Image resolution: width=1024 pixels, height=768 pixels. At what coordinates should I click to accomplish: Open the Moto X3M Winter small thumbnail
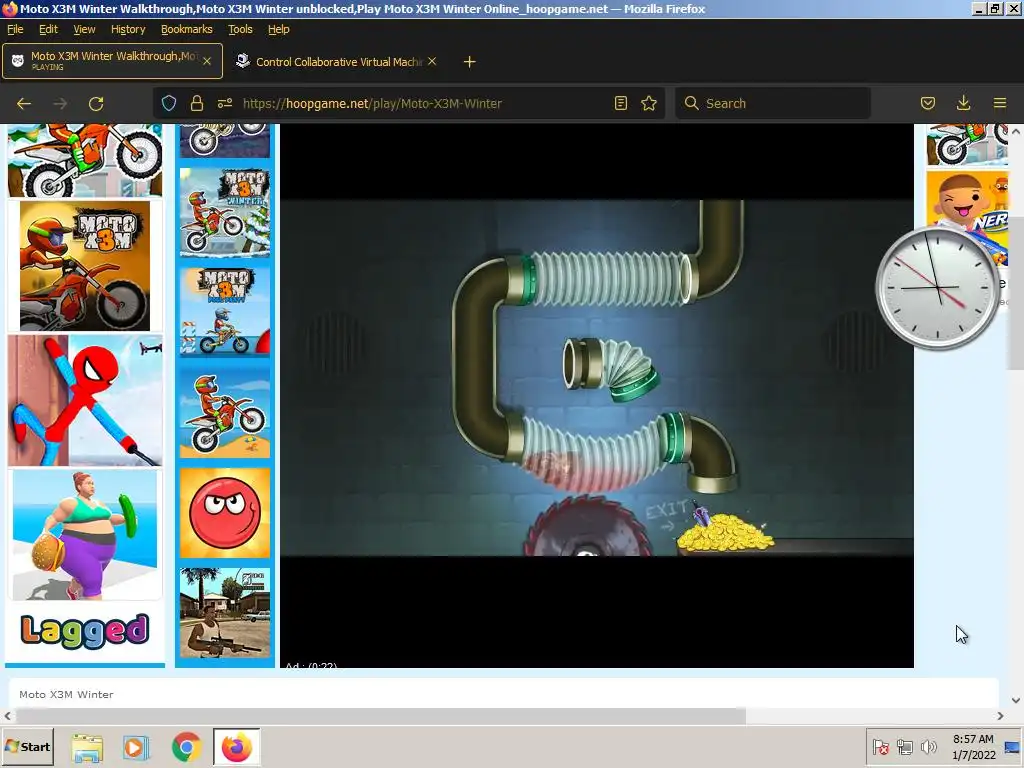coord(225,212)
